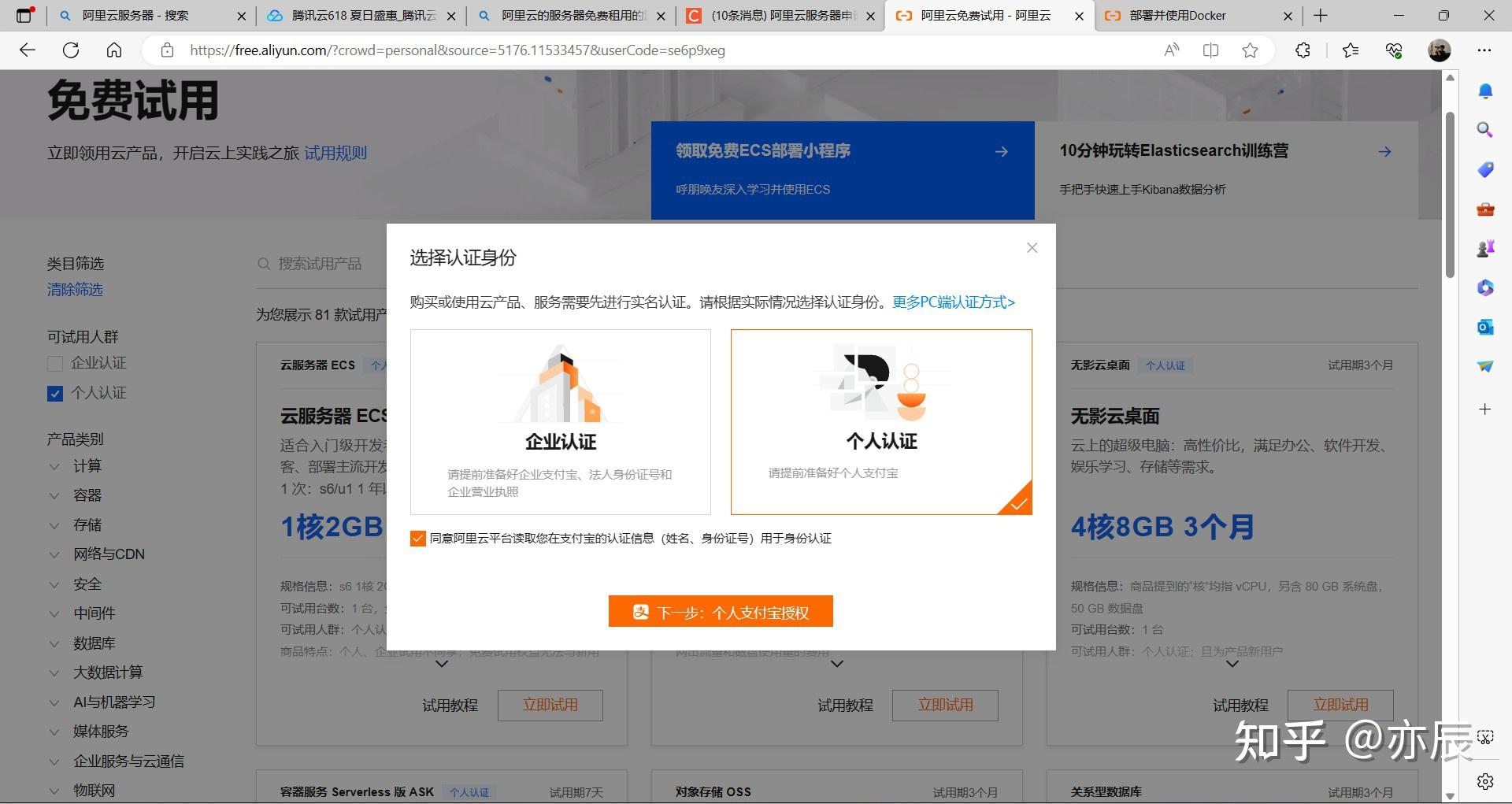This screenshot has width=1512, height=804.
Task: Go back to the previous page
Action: (28, 50)
